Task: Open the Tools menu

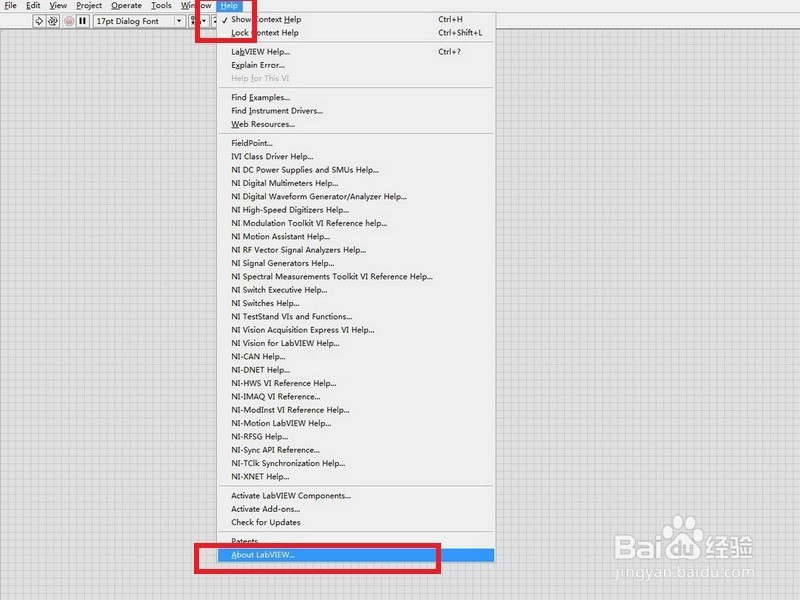Action: (161, 6)
